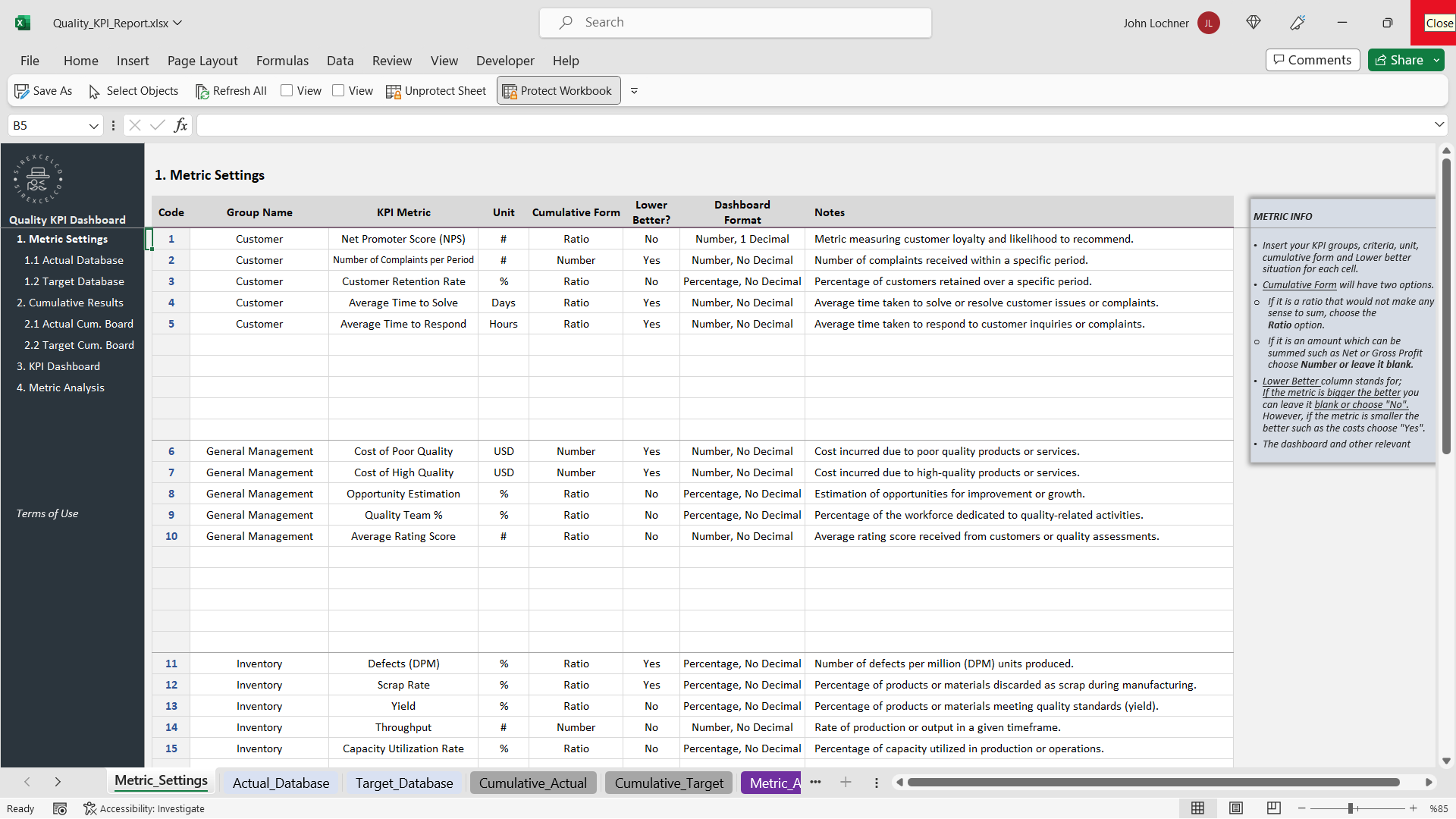Click the Quality KPI Dashboard logo
1456x819 pixels.
(38, 180)
